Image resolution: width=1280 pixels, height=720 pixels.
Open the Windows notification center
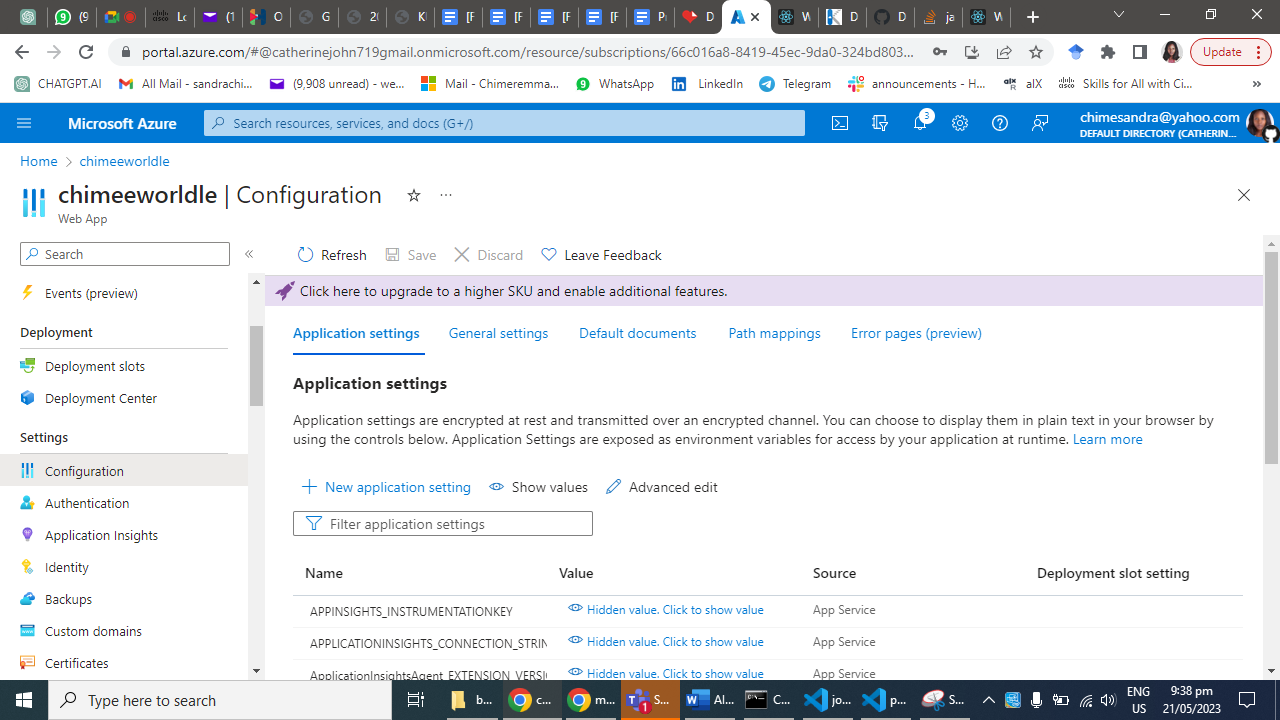coord(1247,700)
